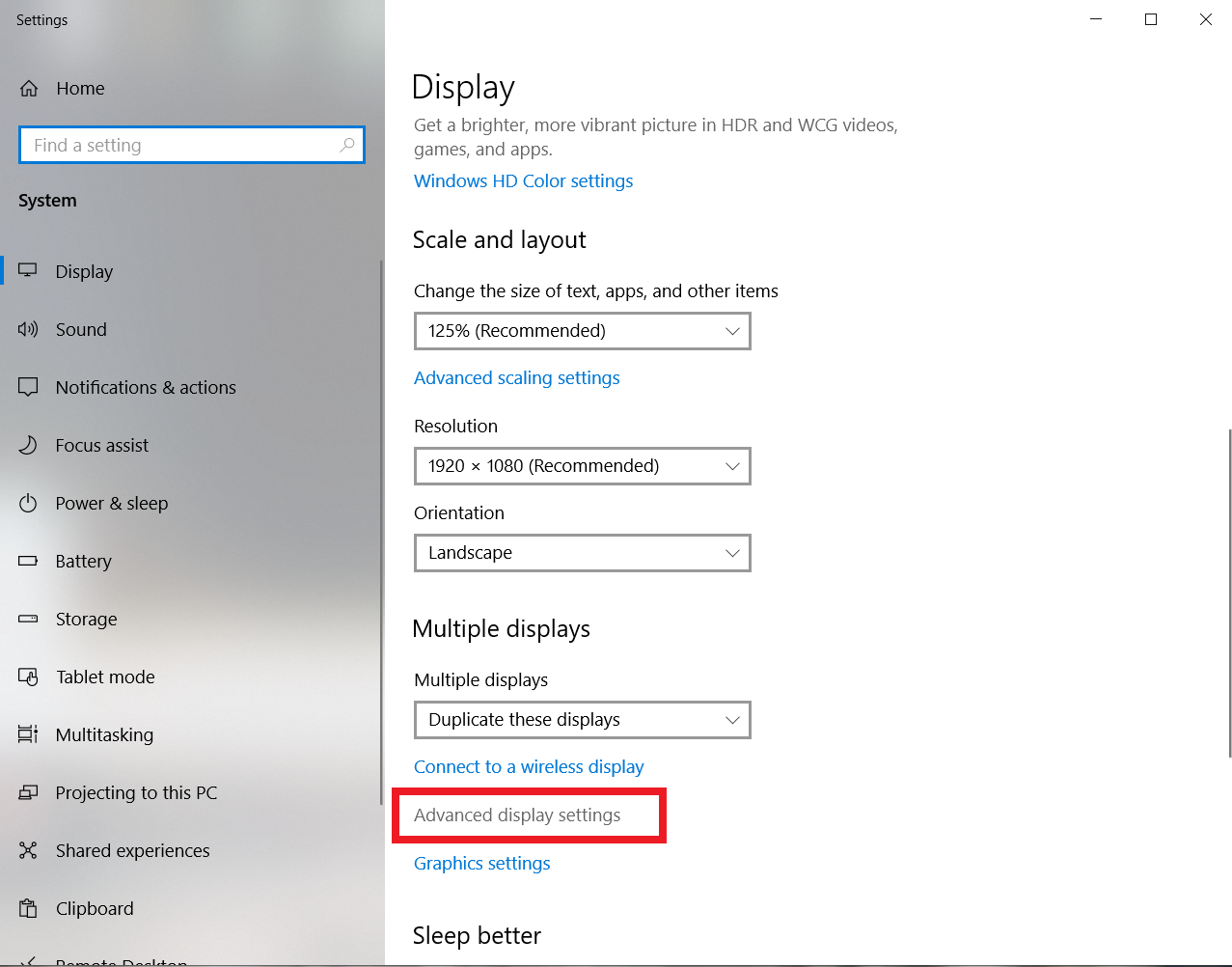Click the Storage drive icon
The height and width of the screenshot is (967, 1232).
pyautogui.click(x=28, y=619)
